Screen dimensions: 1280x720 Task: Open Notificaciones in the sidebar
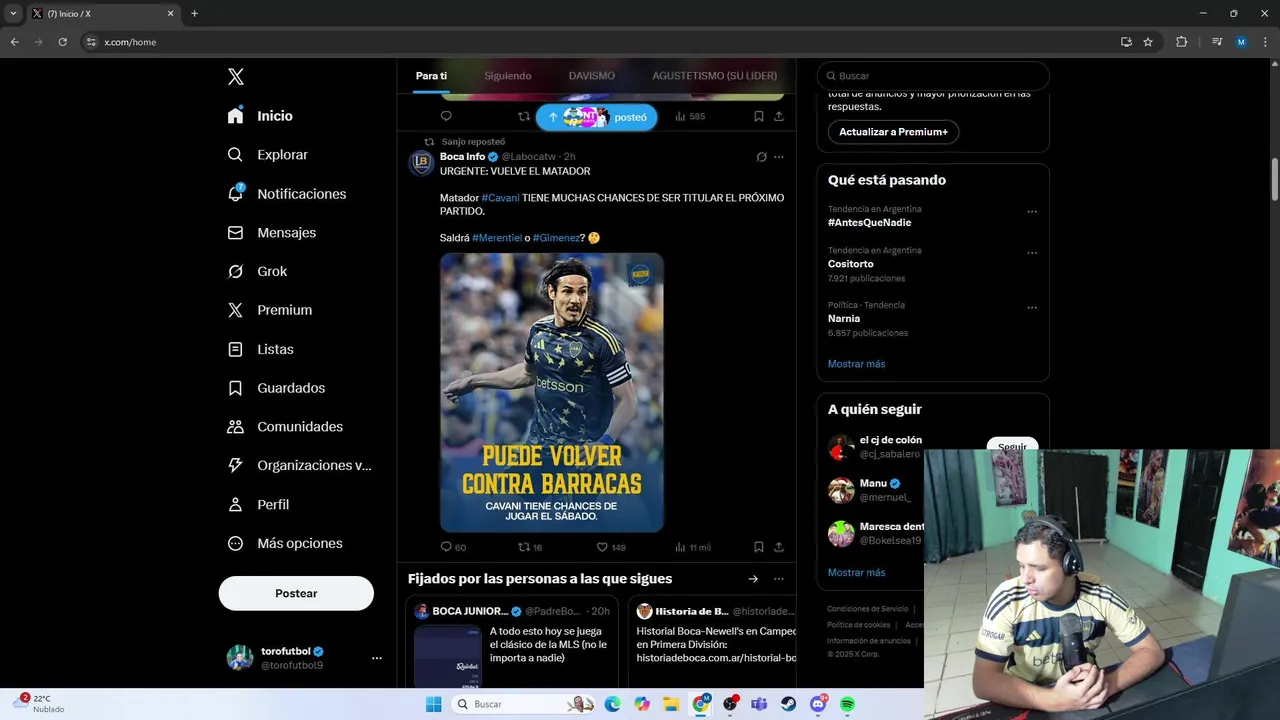286,194
